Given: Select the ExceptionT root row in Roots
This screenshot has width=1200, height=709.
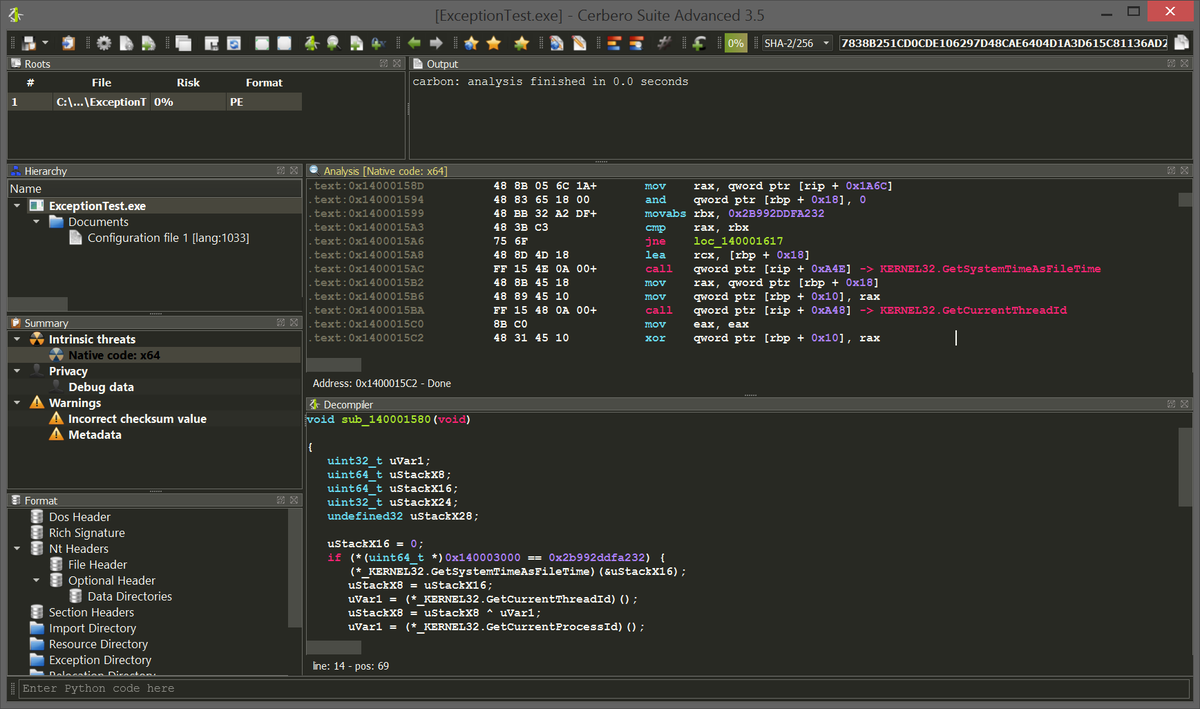Looking at the screenshot, I should [x=155, y=102].
